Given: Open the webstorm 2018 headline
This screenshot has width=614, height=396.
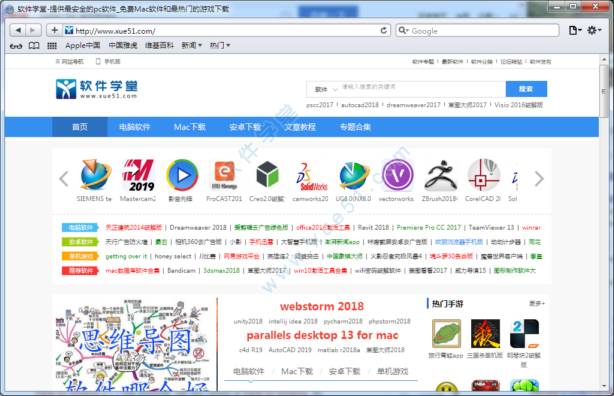Looking at the screenshot, I should click(x=322, y=306).
